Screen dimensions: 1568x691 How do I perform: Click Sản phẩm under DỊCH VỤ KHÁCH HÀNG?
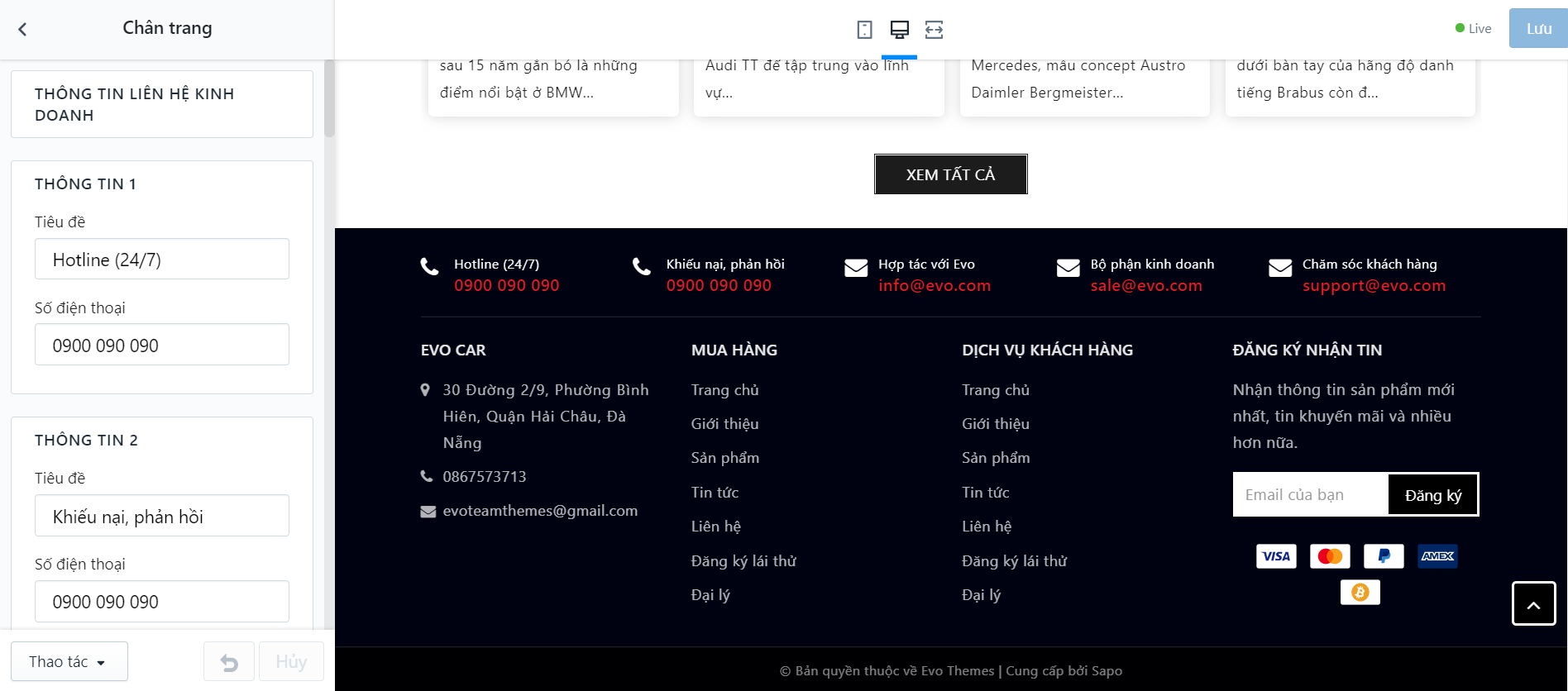coord(996,457)
